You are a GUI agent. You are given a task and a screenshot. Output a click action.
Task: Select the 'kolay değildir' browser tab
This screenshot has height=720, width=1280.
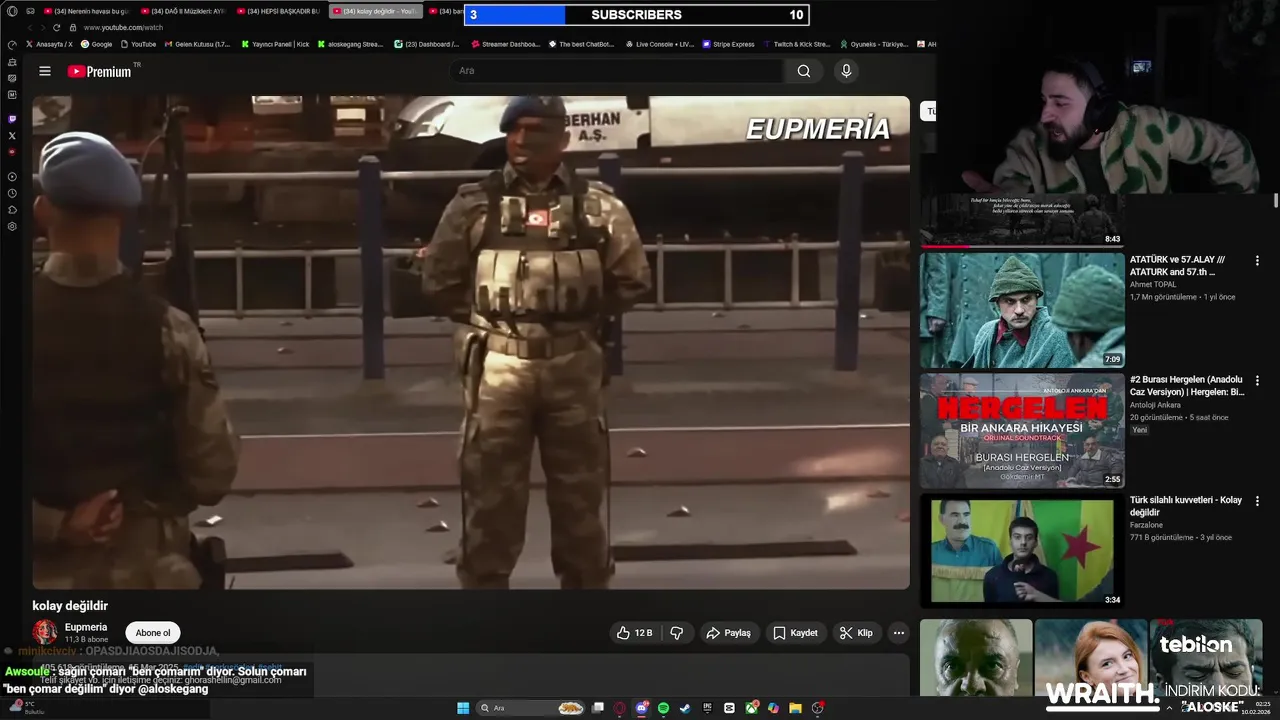(376, 11)
